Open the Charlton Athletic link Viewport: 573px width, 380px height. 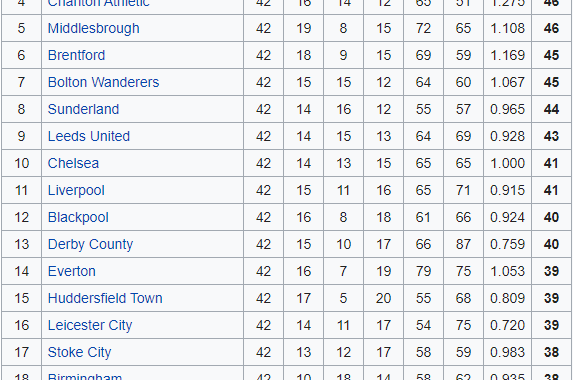pos(99,4)
